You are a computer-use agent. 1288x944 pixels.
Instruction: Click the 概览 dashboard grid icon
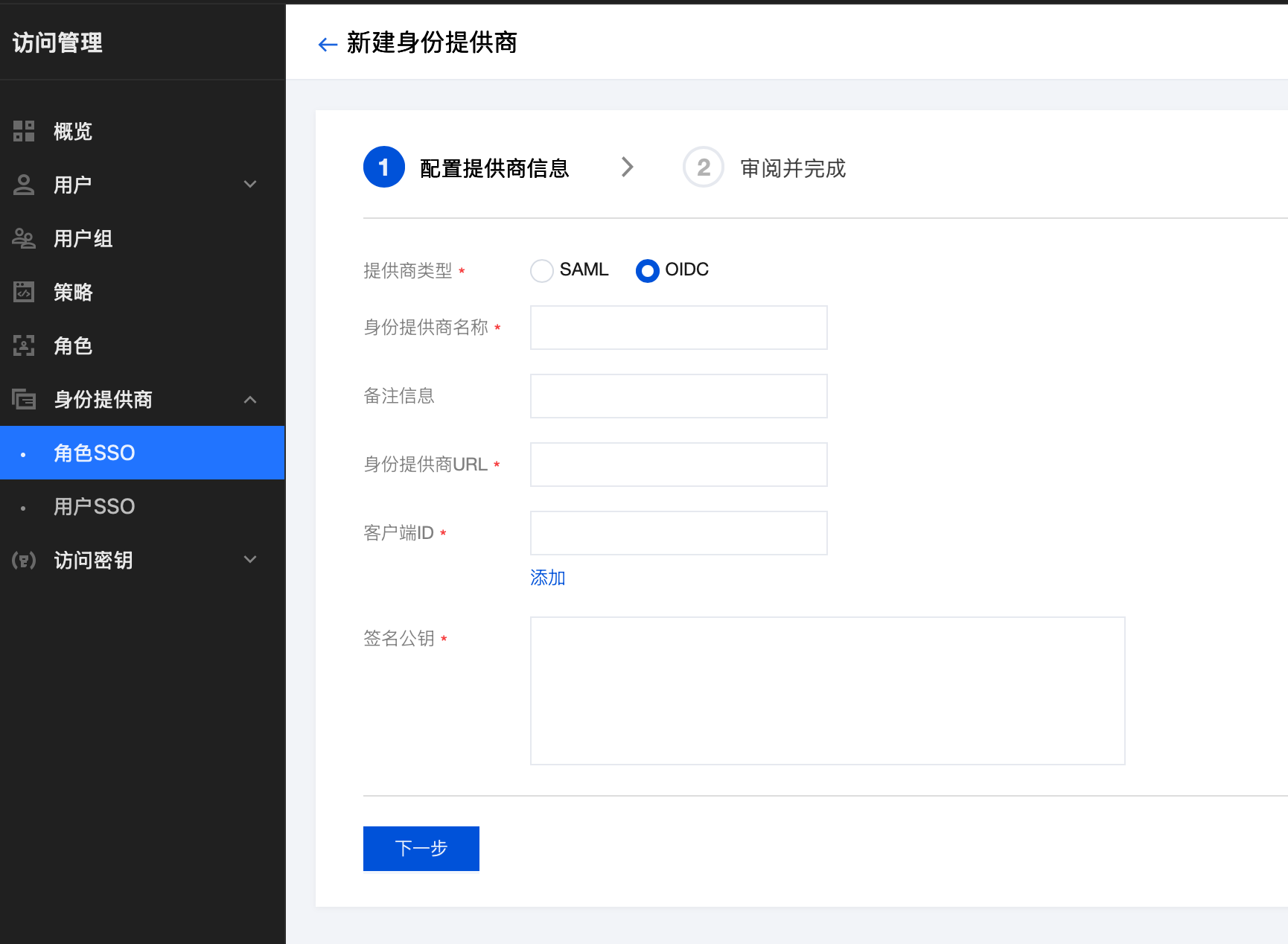pyautogui.click(x=24, y=131)
